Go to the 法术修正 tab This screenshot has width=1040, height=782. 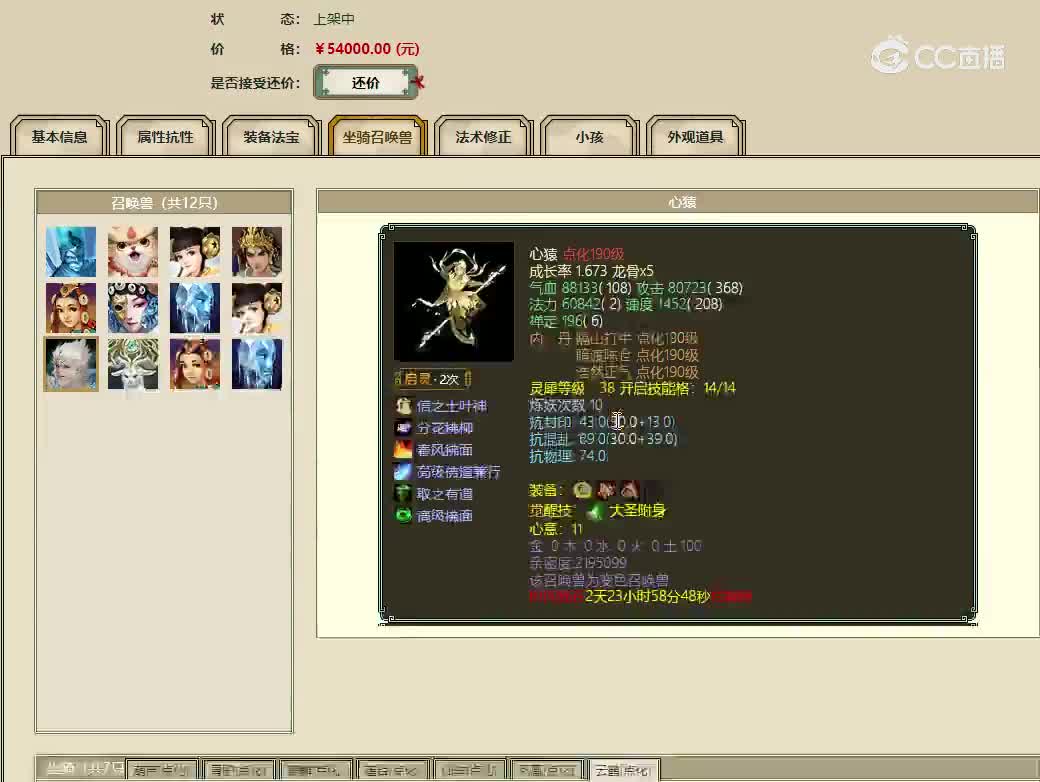click(x=484, y=137)
